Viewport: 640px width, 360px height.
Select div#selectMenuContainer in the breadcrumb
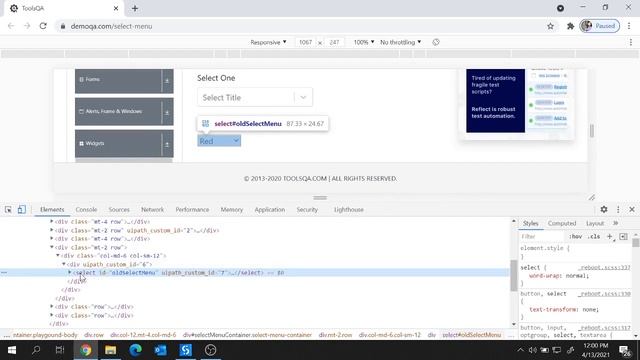(x=247, y=335)
